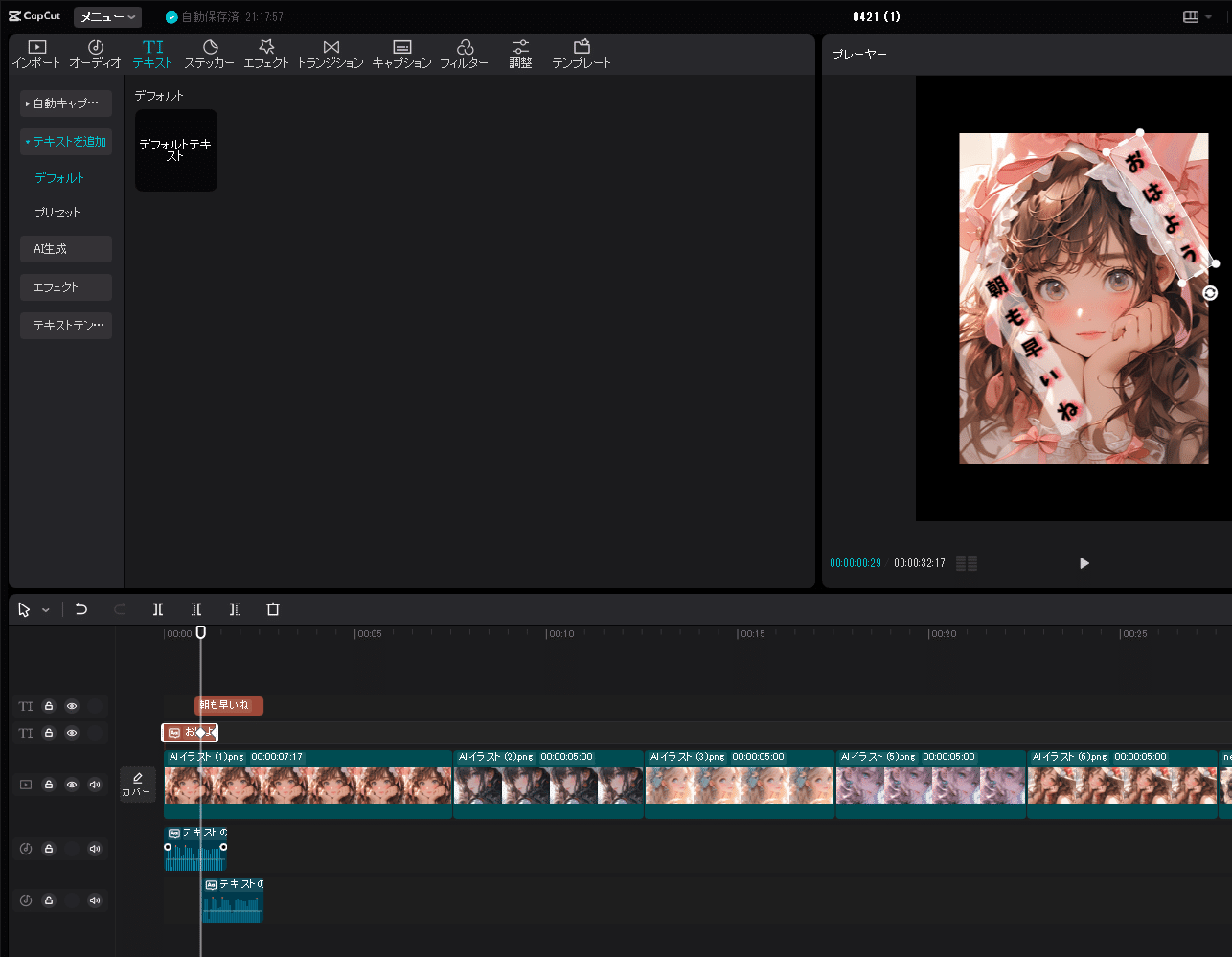Select the 朝も早いね text clip on timeline
Viewport: 1232px width, 957px height.
[x=229, y=706]
